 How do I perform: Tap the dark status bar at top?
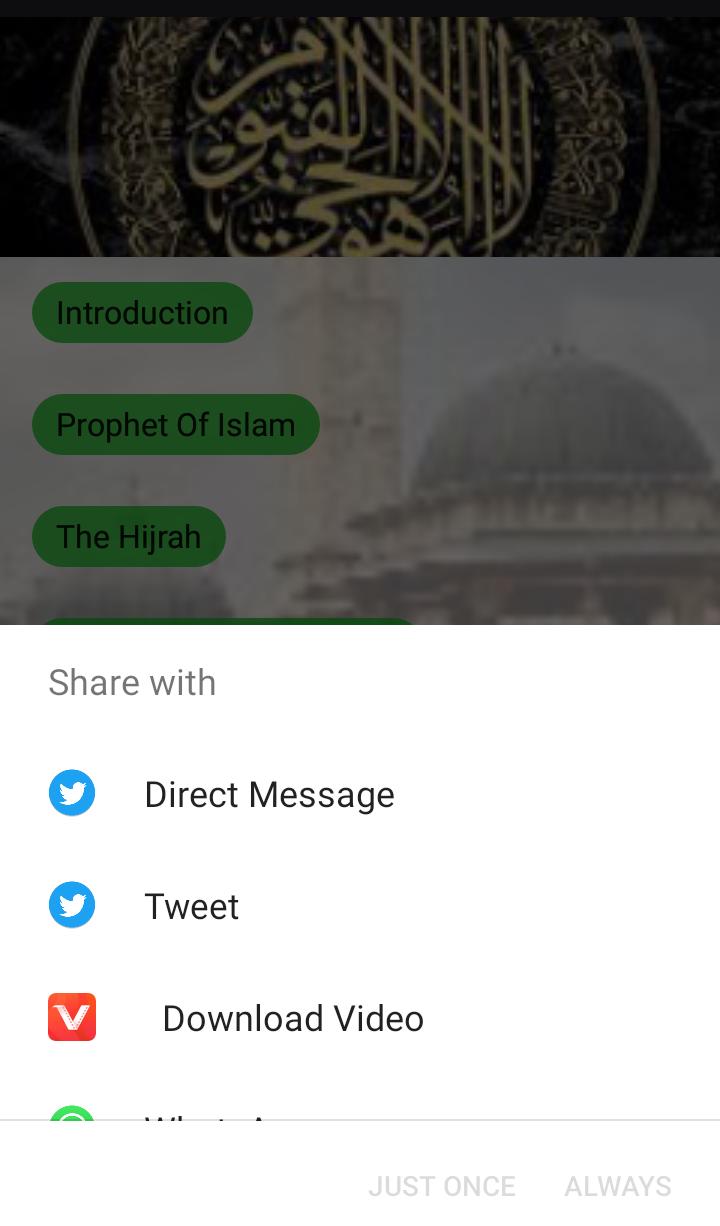coord(360,9)
